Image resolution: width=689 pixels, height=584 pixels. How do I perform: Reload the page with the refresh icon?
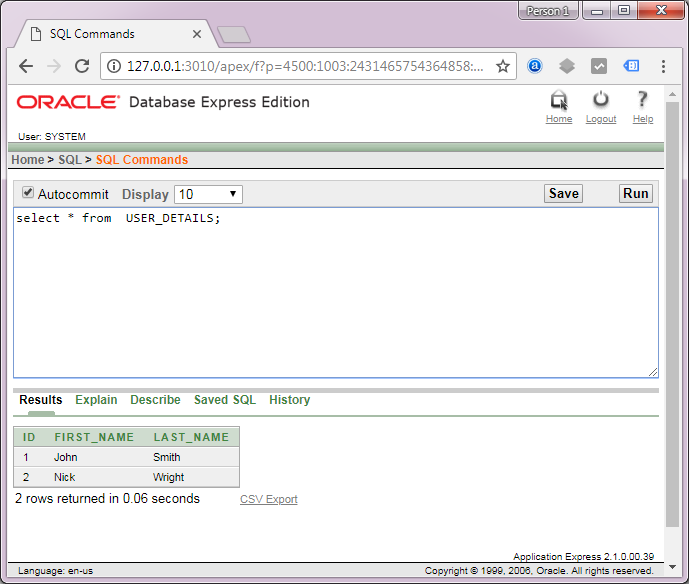pos(82,66)
